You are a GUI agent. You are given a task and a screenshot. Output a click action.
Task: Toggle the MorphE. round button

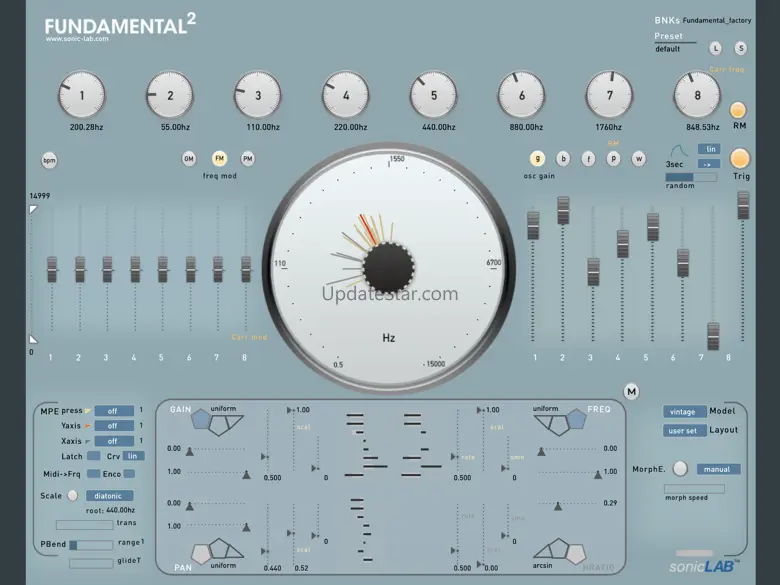click(680, 469)
